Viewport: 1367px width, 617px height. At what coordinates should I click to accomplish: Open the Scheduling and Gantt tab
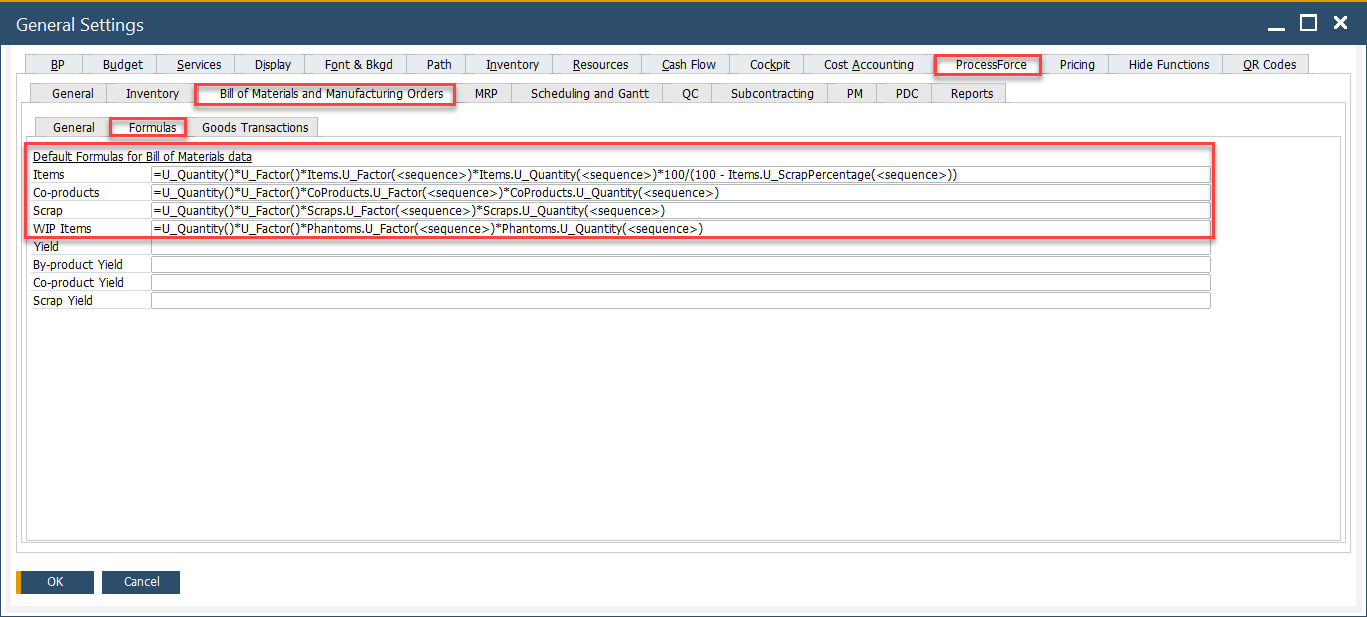pyautogui.click(x=589, y=94)
